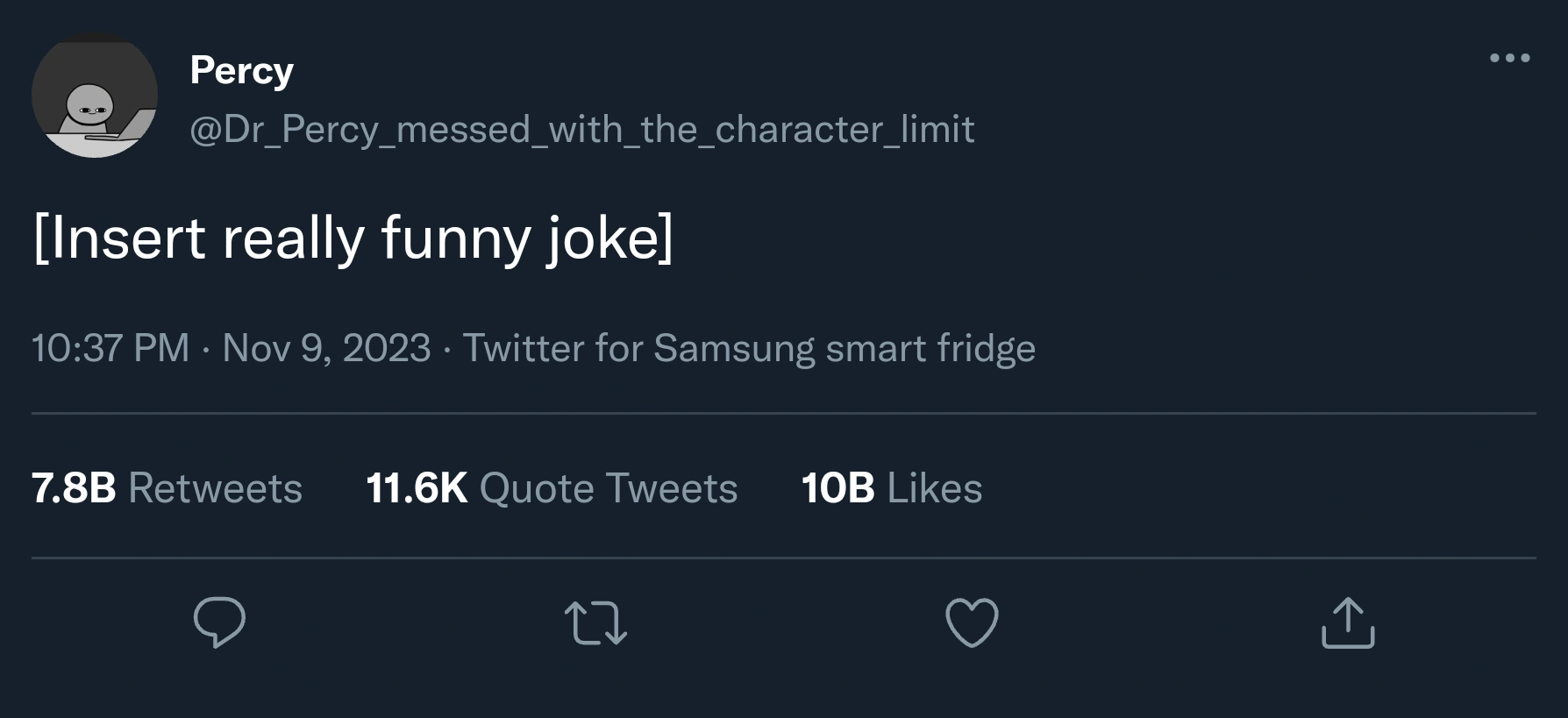Open the three-dot more options menu
Viewport: 1568px width, 718px height.
click(1509, 58)
